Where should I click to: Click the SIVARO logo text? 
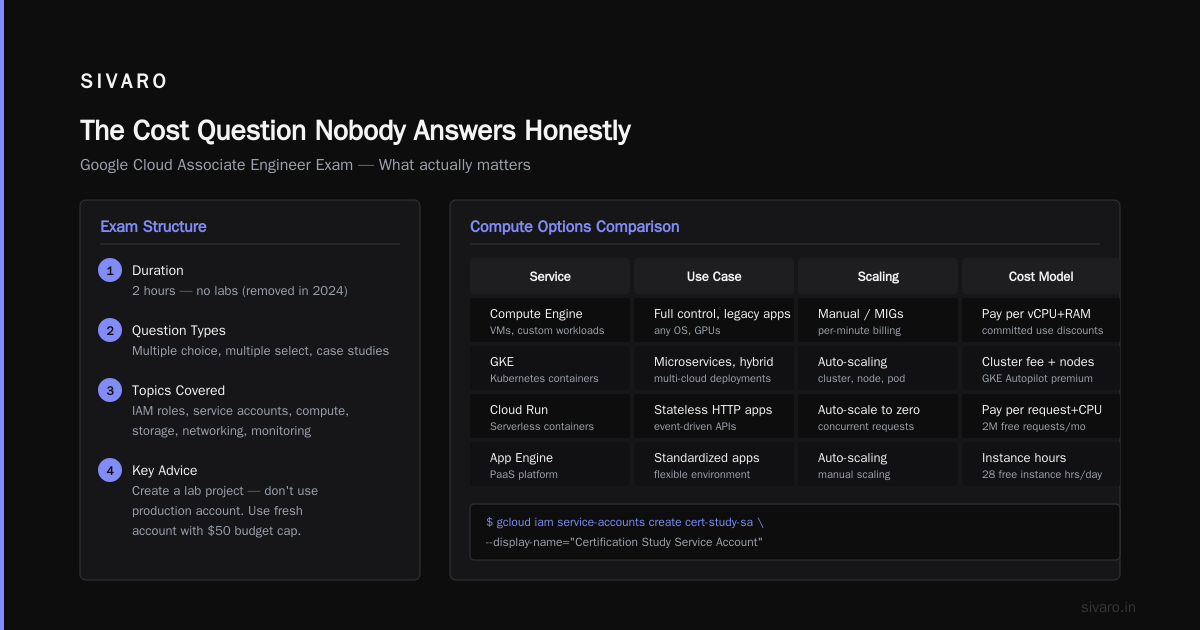click(x=124, y=82)
